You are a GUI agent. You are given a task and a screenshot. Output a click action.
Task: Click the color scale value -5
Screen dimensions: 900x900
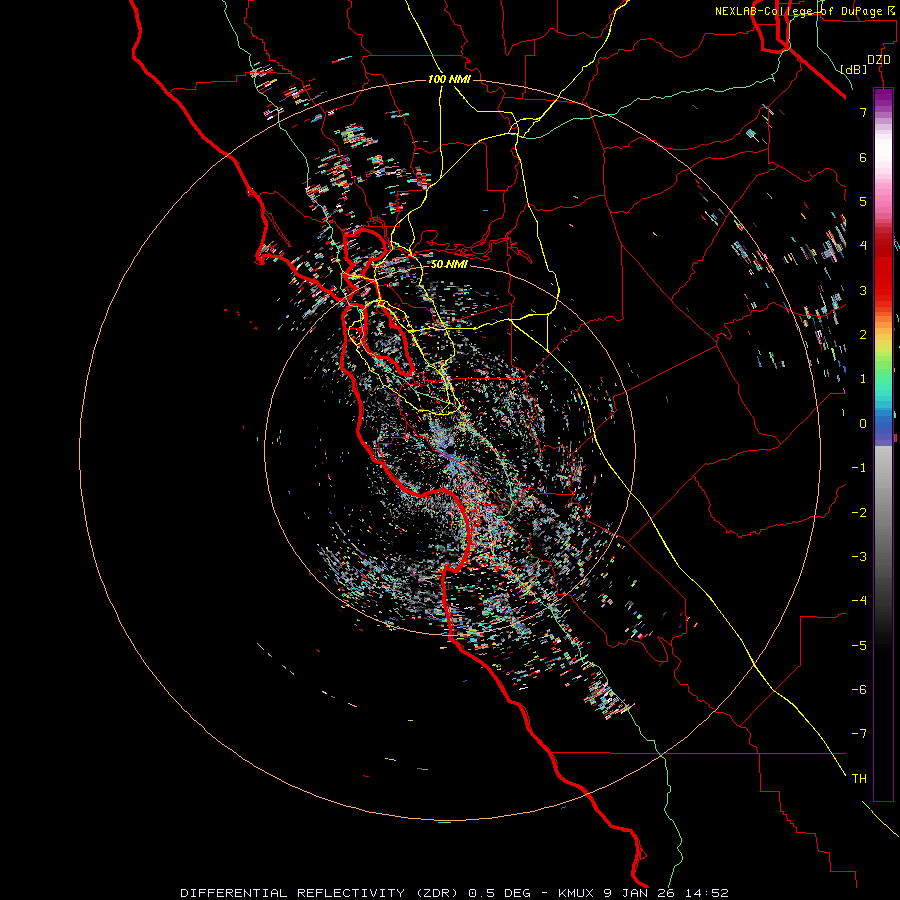coord(859,646)
